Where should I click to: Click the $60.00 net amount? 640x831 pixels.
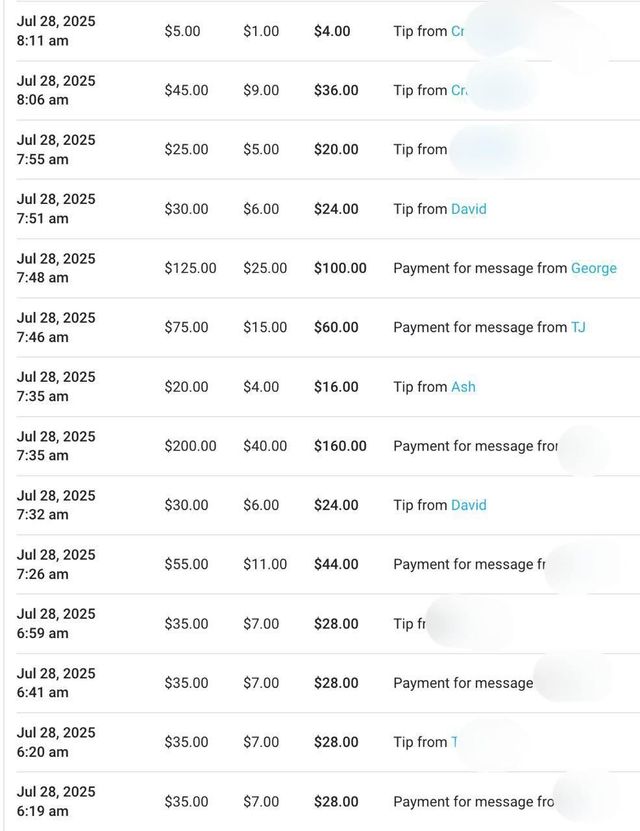(x=336, y=327)
